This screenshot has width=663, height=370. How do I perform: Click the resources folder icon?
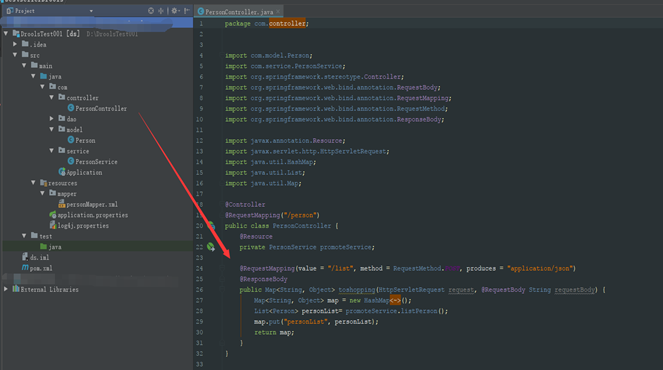coord(43,183)
